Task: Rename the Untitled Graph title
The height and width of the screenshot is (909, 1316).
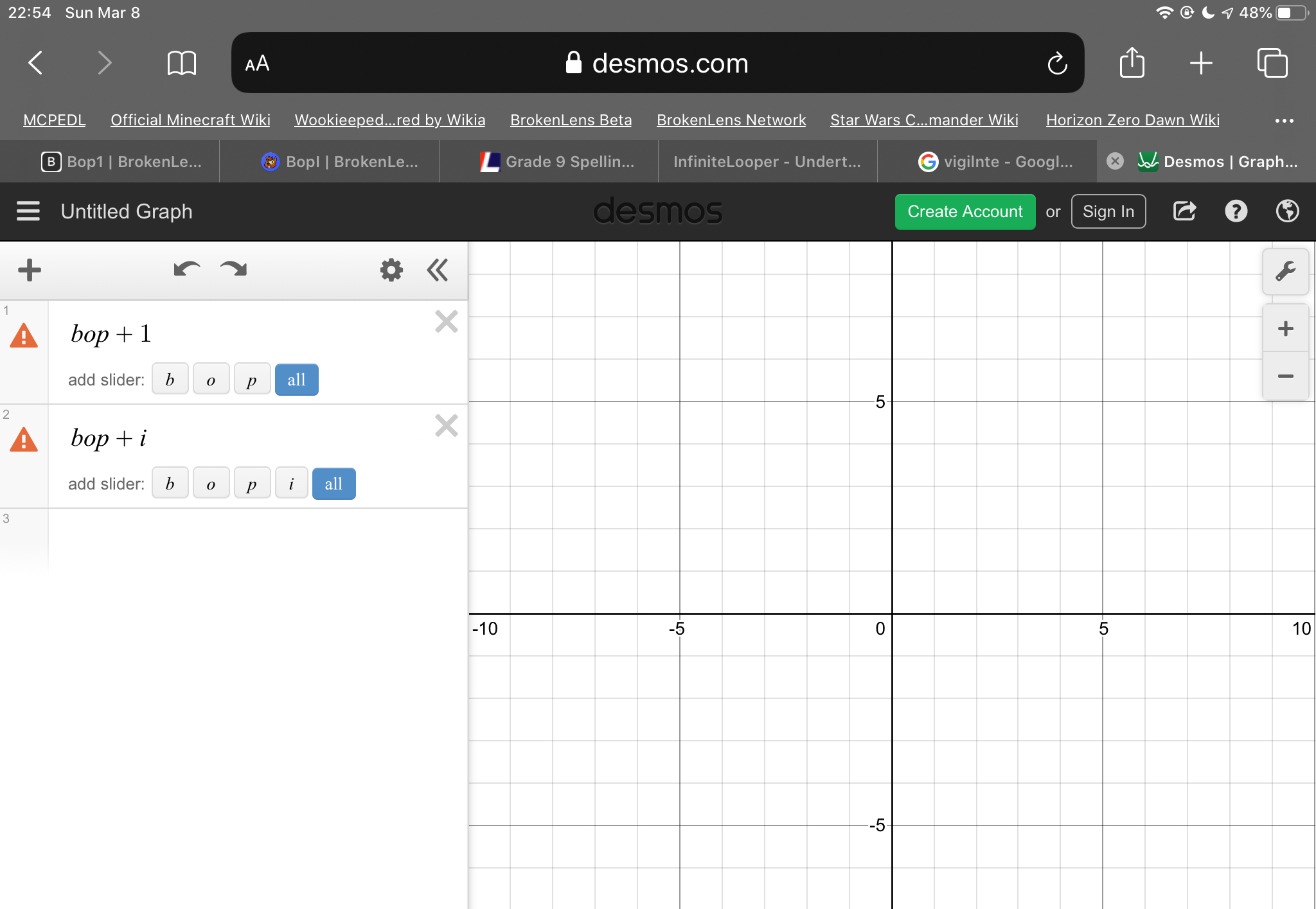Action: 127,211
